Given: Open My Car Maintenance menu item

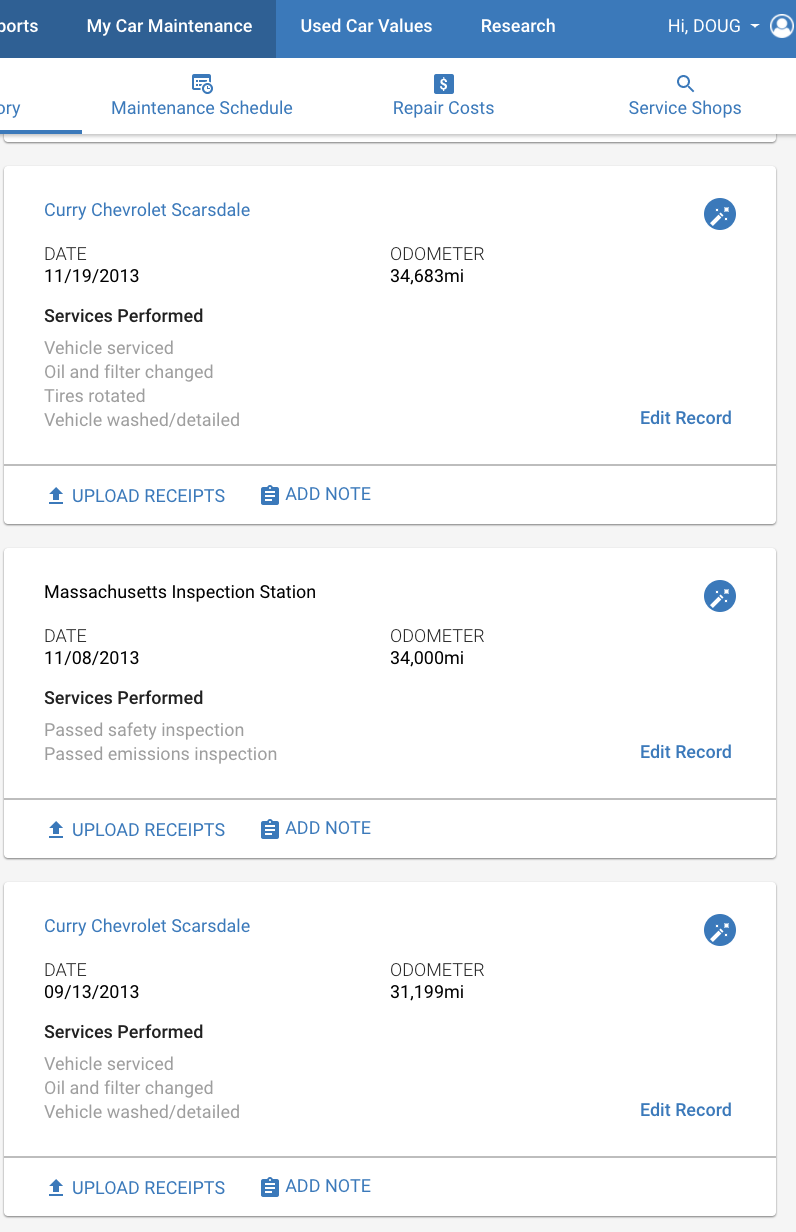Looking at the screenshot, I should pyautogui.click(x=169, y=26).
